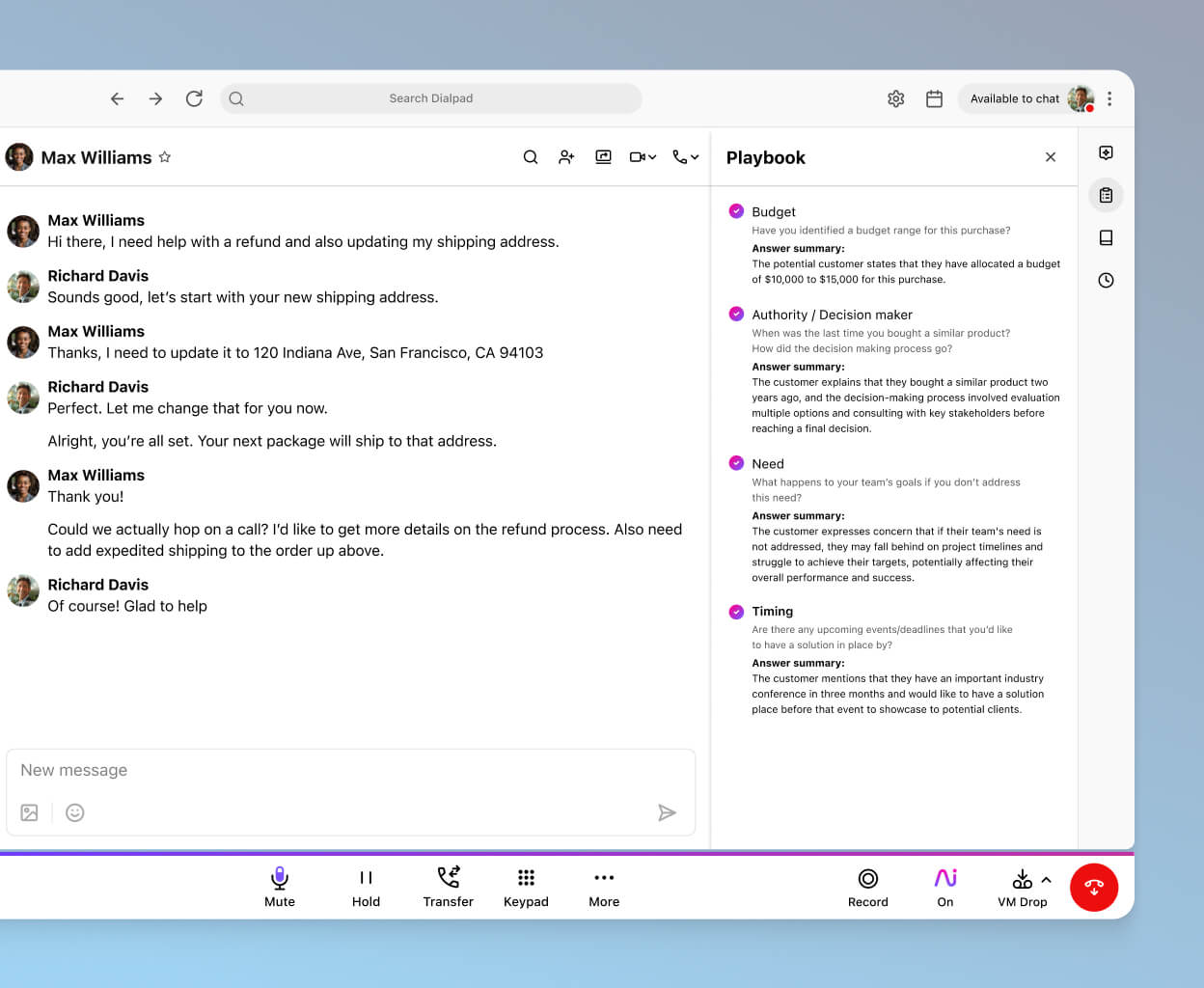
Task: Open the More in-call menu
Action: (x=604, y=886)
